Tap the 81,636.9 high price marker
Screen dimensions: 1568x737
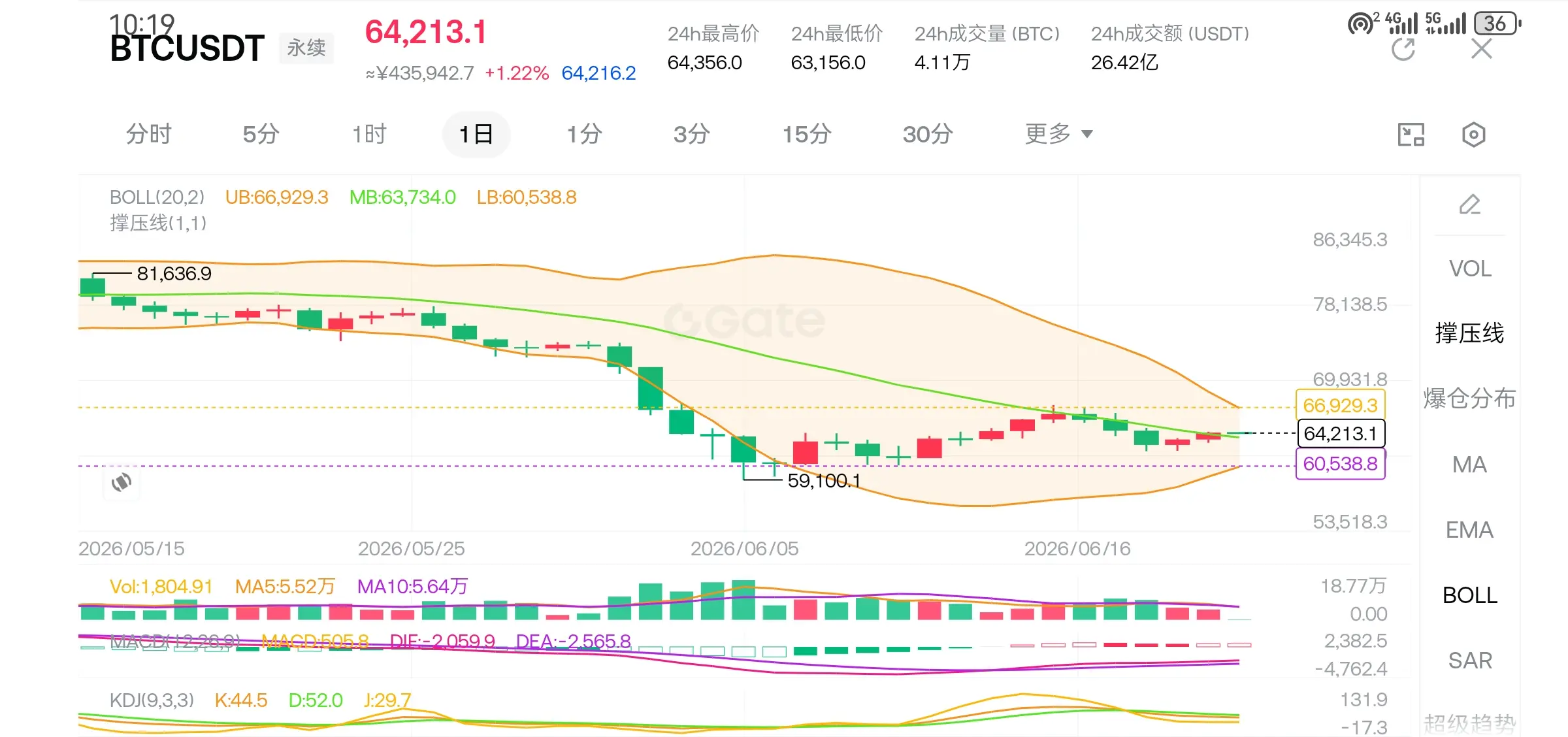[x=174, y=274]
